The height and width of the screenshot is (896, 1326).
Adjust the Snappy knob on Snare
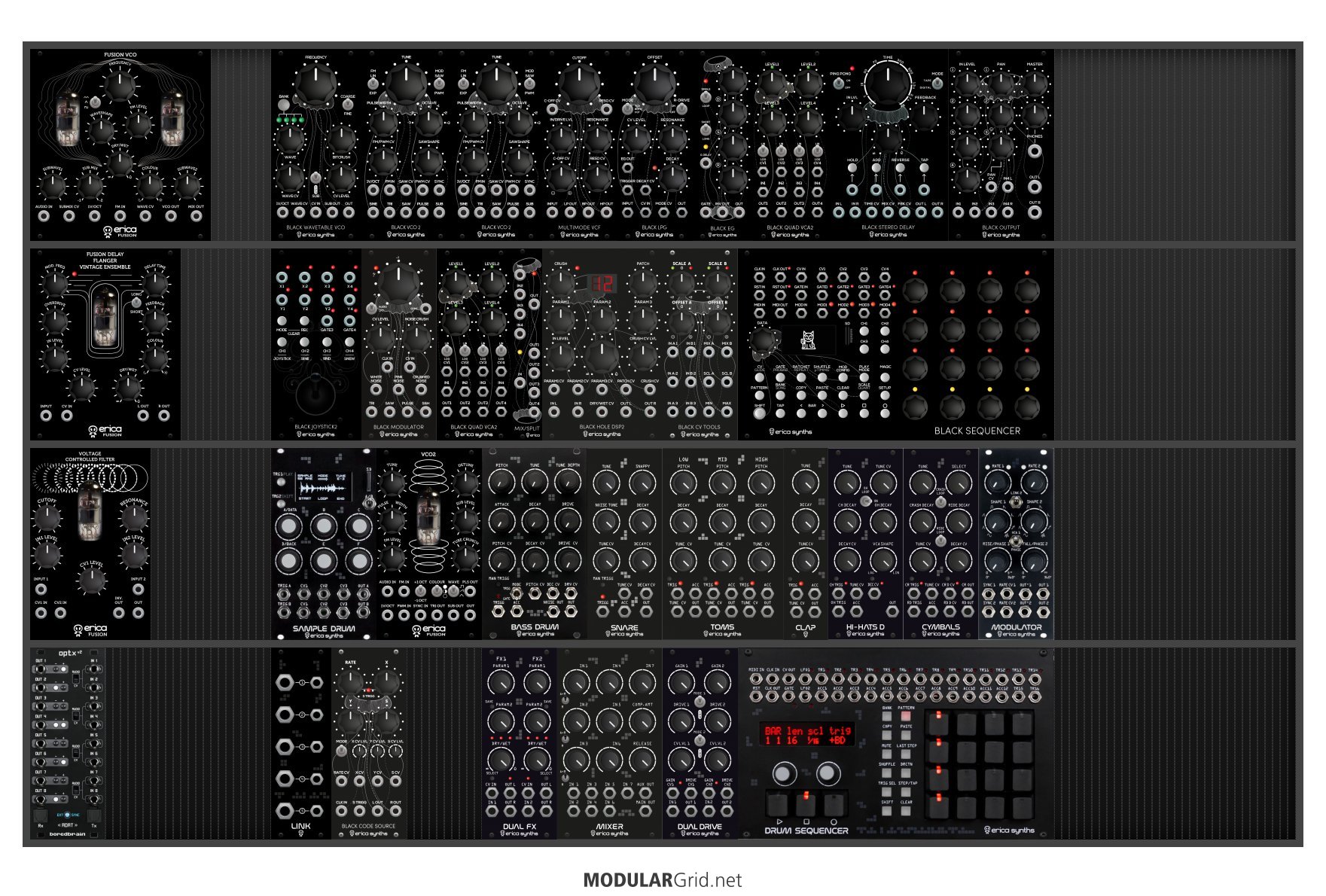click(642, 482)
